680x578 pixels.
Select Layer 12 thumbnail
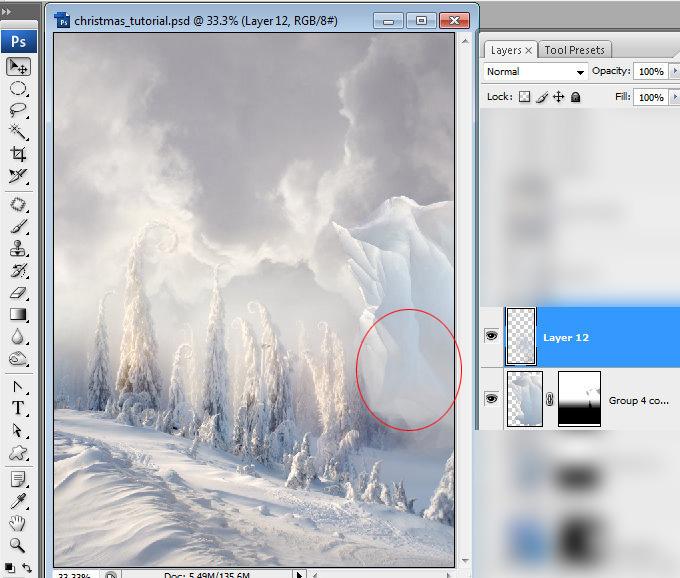[x=521, y=336]
